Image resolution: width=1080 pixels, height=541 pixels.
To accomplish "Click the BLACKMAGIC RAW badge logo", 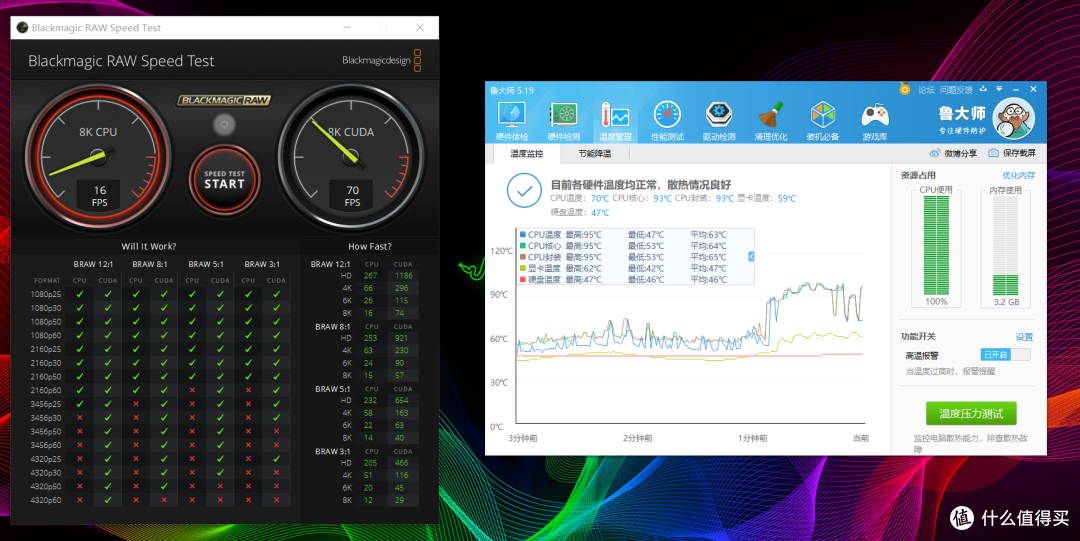I will [224, 101].
